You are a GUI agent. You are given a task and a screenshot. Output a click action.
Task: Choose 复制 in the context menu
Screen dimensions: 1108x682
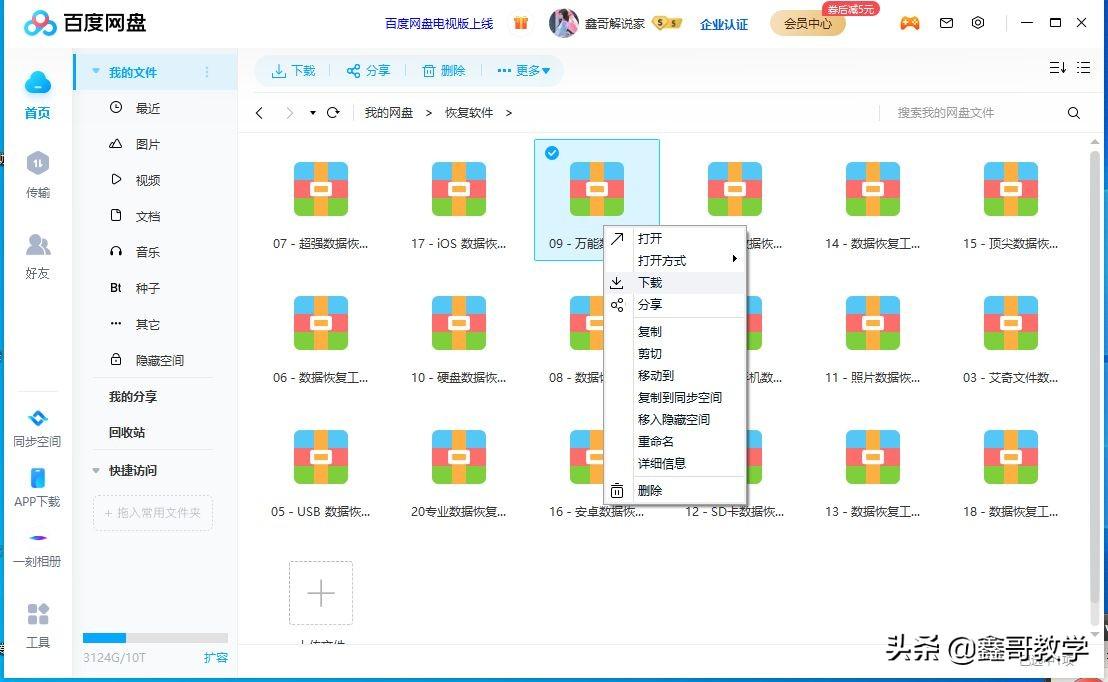point(675,331)
